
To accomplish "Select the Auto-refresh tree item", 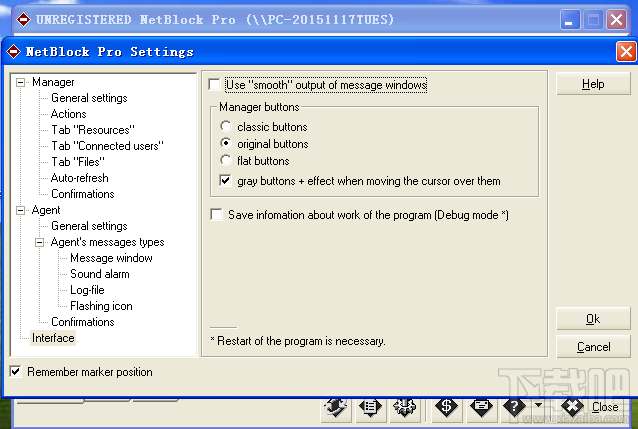I will pos(80,178).
